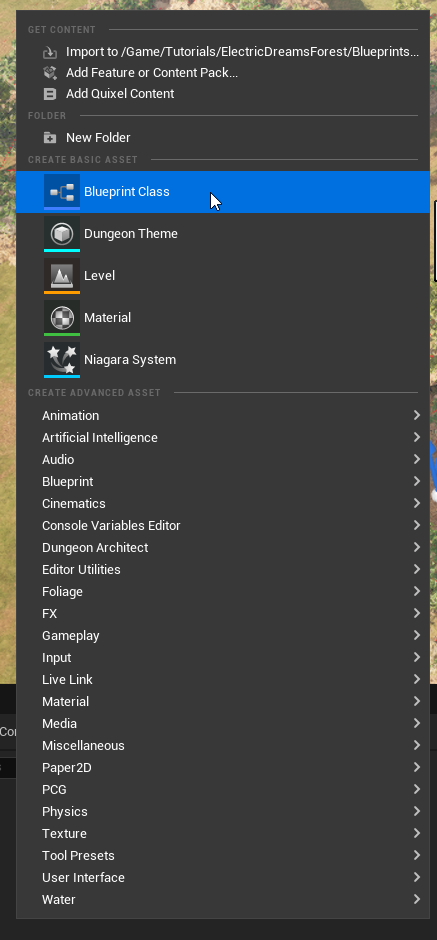Image resolution: width=437 pixels, height=940 pixels.
Task: Select the Paper2D category entry
Action: pyautogui.click(x=223, y=767)
